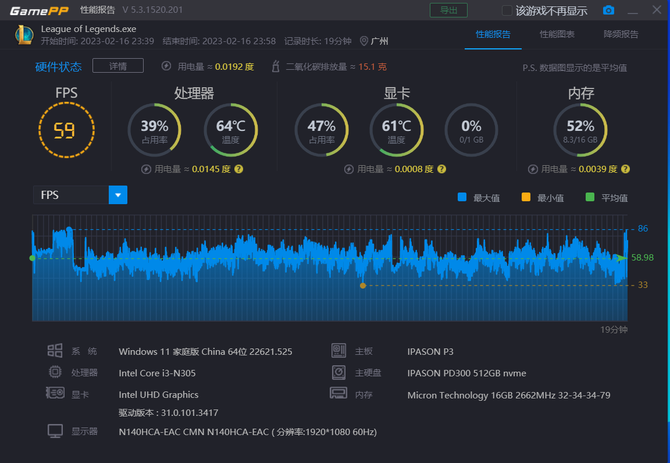The height and width of the screenshot is (463, 670).
Task: Click the graphics card icon in hardware list
Action: click(x=55, y=393)
